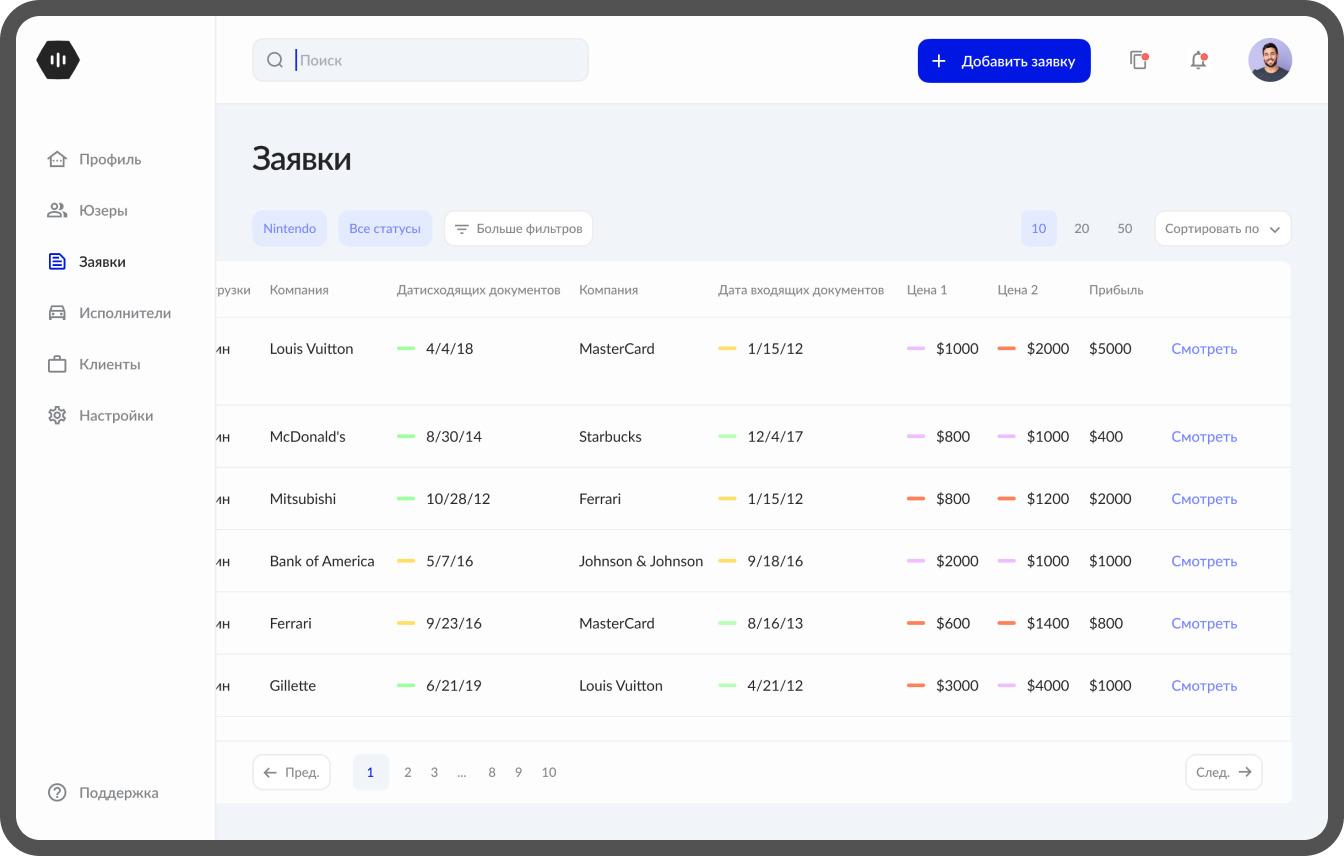Screen dimensions: 1344x856
Task: Click the yellow status dash beside 9/18/16
Action: 727,561
